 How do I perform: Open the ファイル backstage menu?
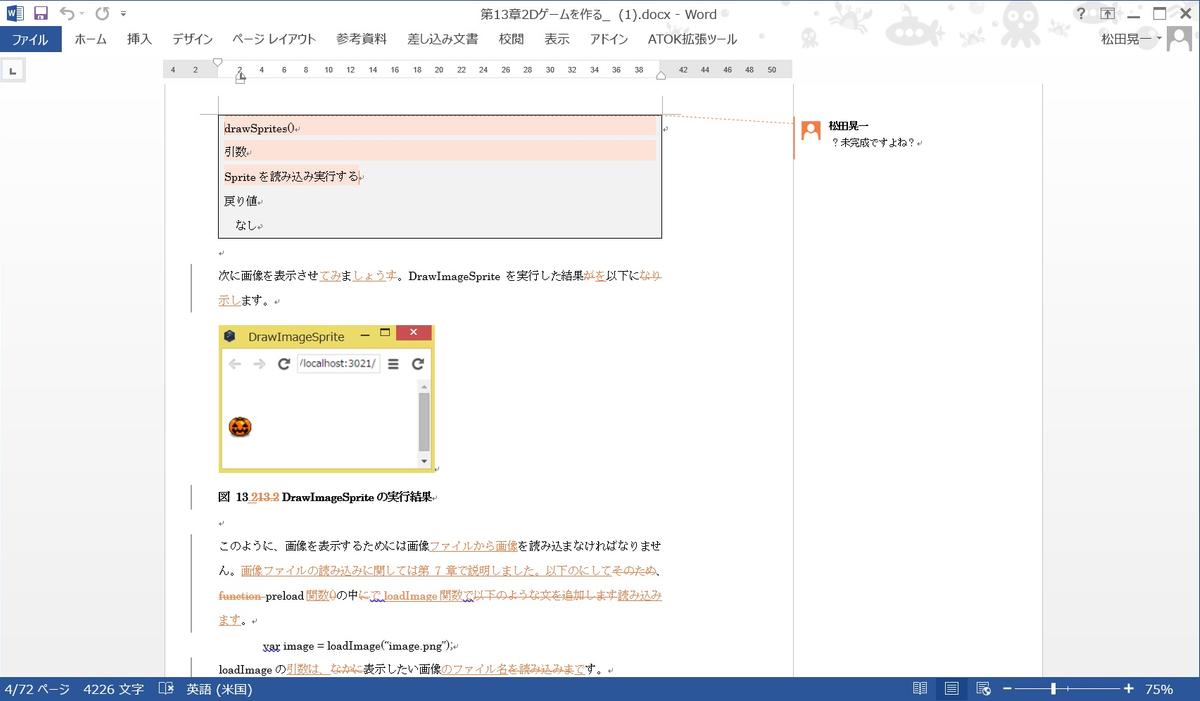(x=30, y=39)
